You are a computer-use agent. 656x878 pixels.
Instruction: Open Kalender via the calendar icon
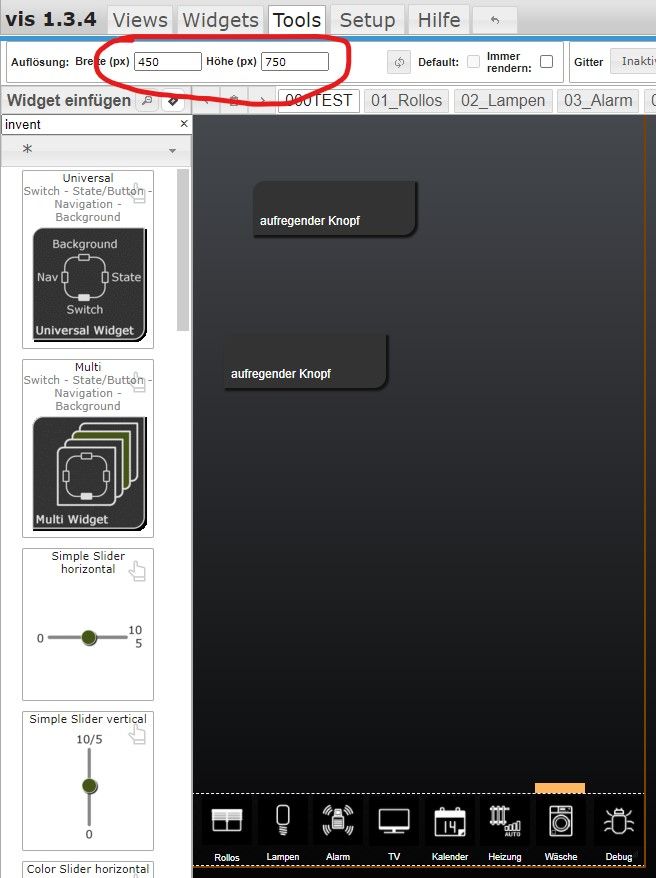pyautogui.click(x=450, y=821)
